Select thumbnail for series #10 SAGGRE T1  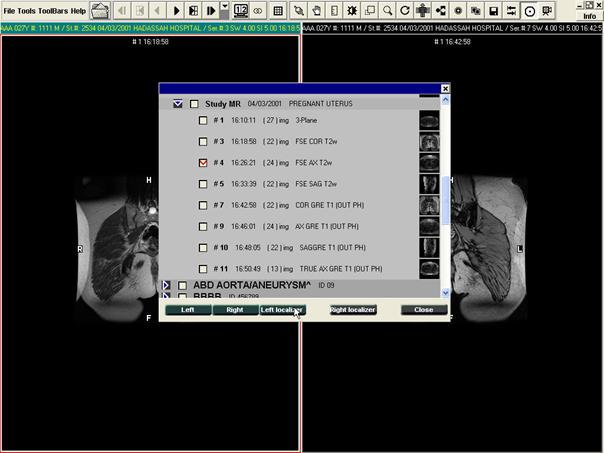[x=429, y=248]
